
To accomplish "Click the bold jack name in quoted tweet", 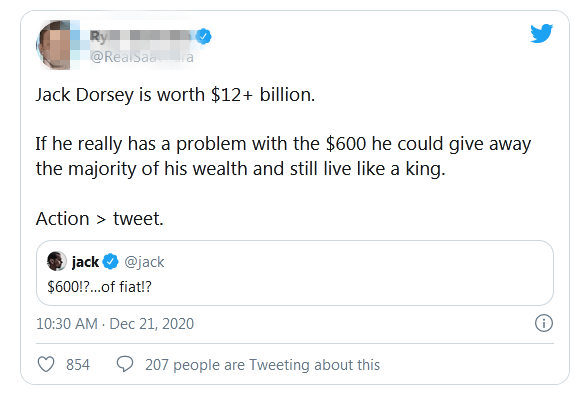I will (x=85, y=262).
